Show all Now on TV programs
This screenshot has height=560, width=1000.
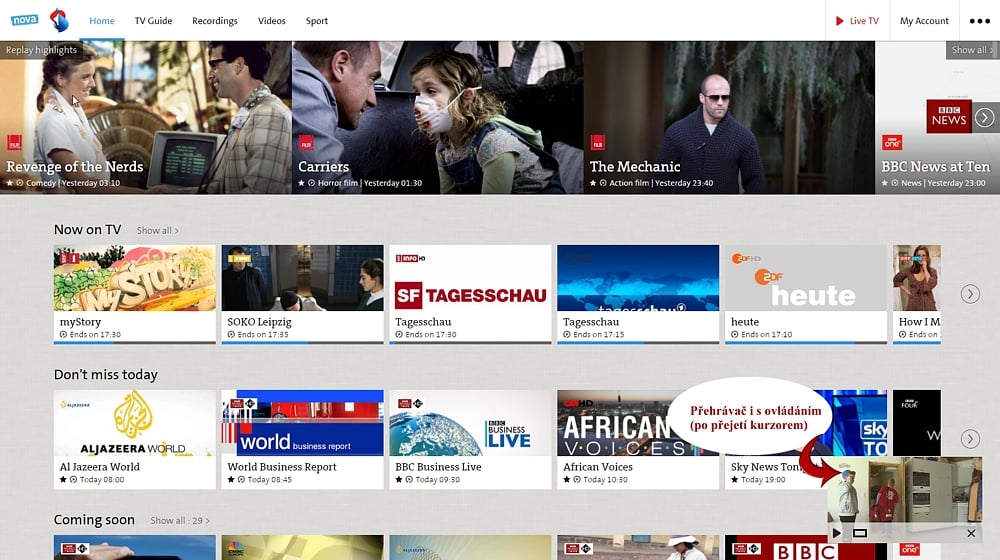pos(157,231)
